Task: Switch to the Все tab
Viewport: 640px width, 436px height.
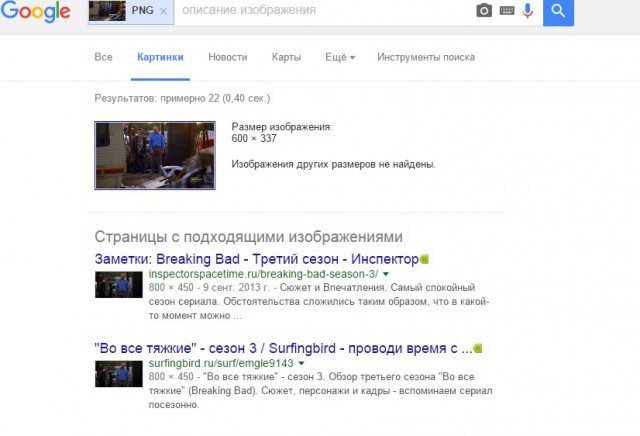Action: coord(103,57)
